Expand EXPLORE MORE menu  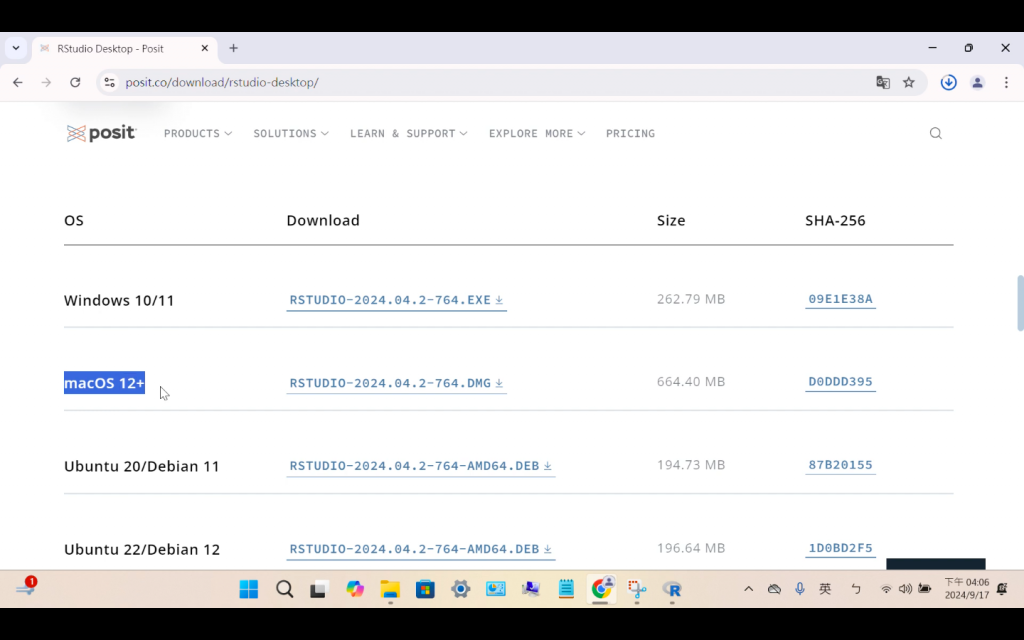tap(537, 133)
